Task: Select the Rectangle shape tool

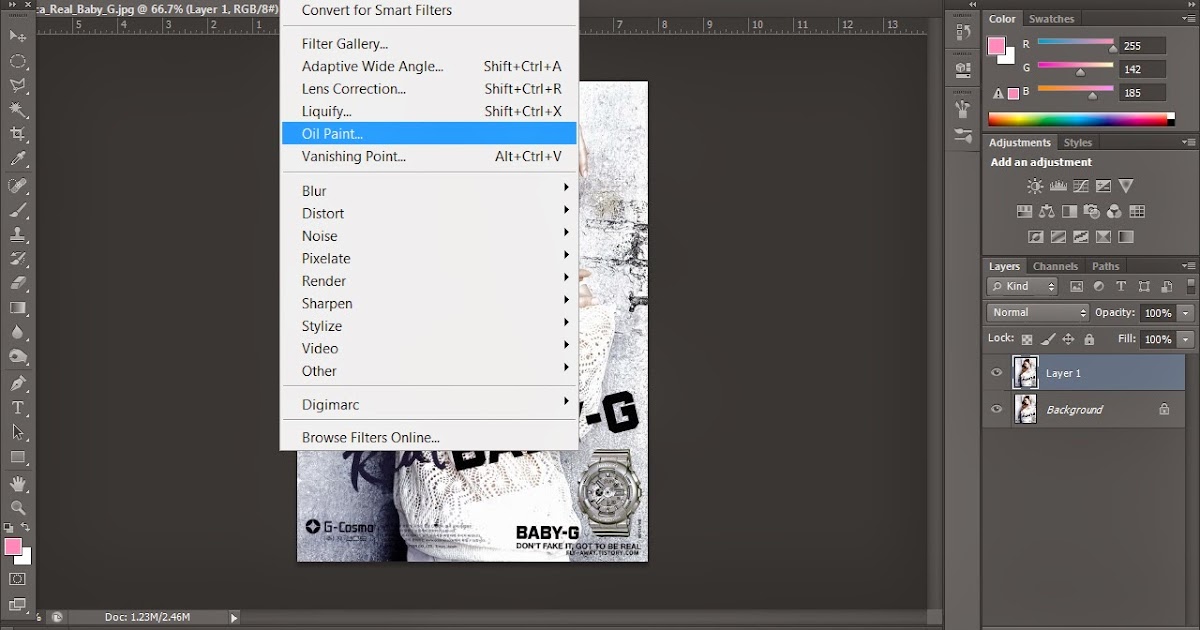Action: [x=18, y=457]
